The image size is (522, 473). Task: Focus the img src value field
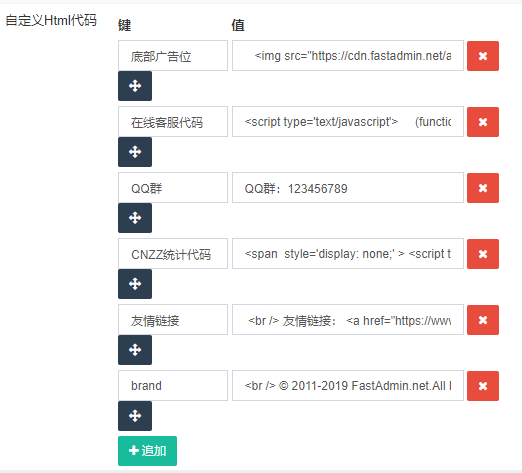(x=348, y=56)
